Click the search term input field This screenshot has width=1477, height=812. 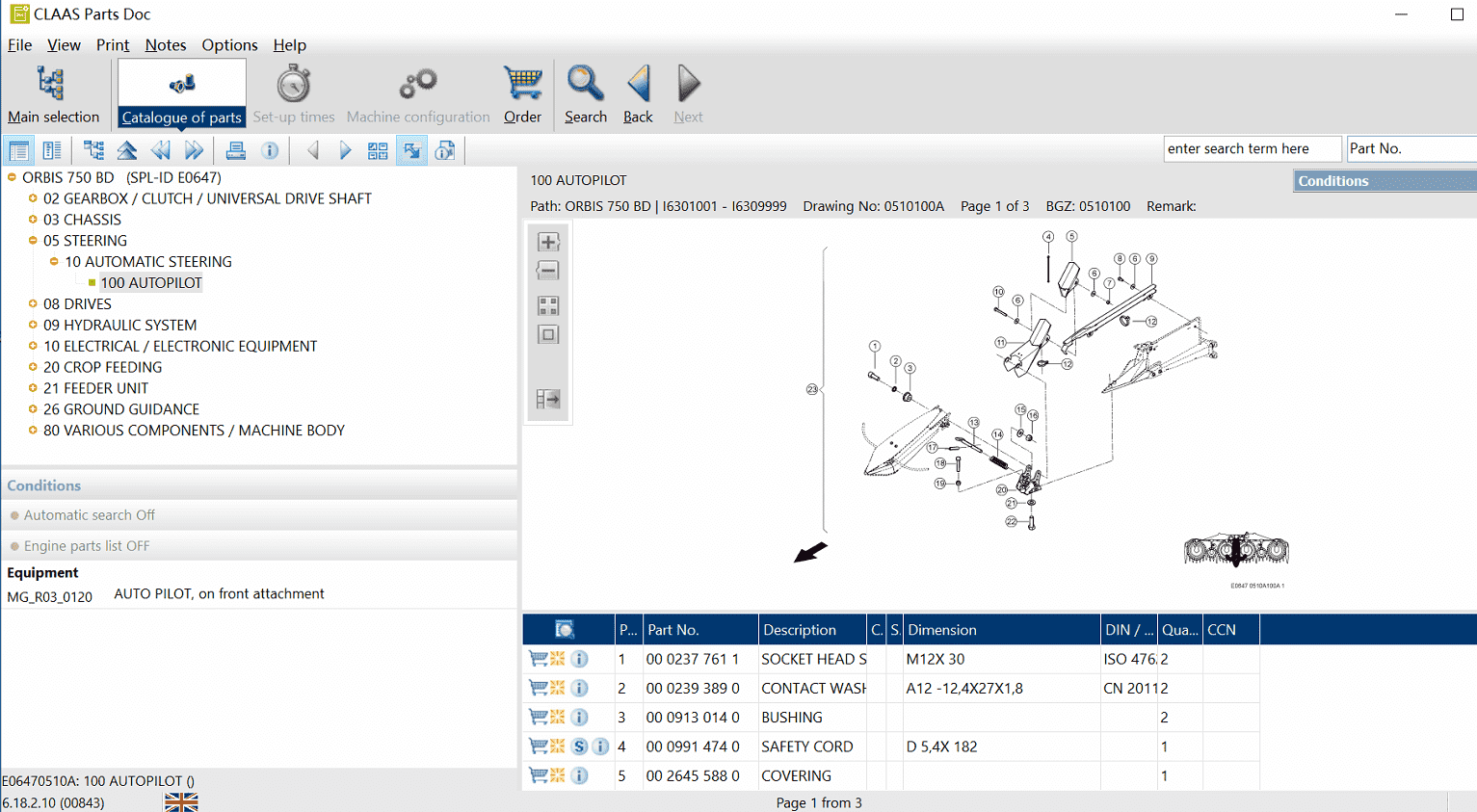(x=1252, y=148)
